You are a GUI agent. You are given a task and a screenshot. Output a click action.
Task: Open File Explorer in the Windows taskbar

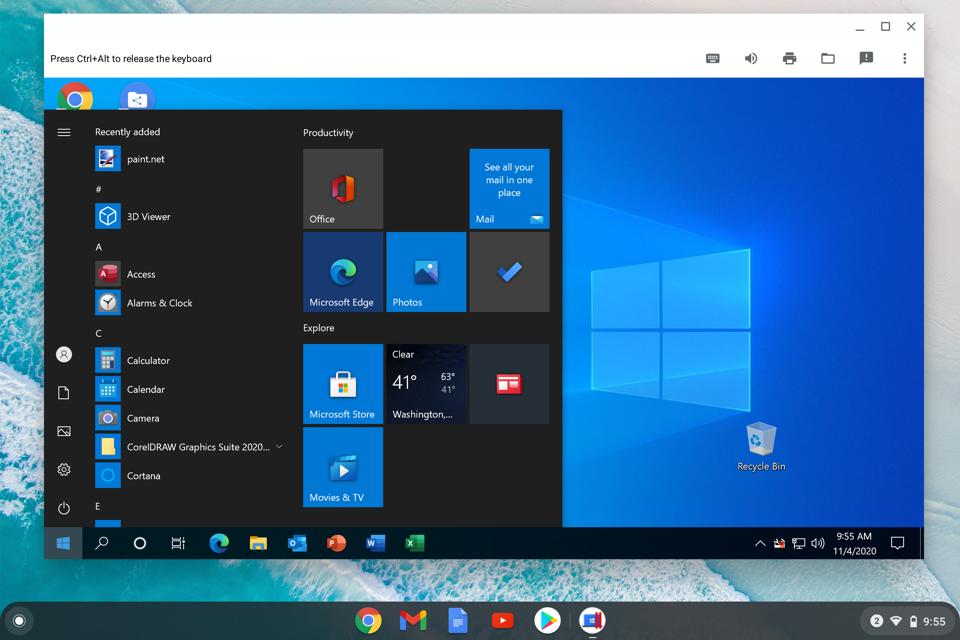(258, 543)
